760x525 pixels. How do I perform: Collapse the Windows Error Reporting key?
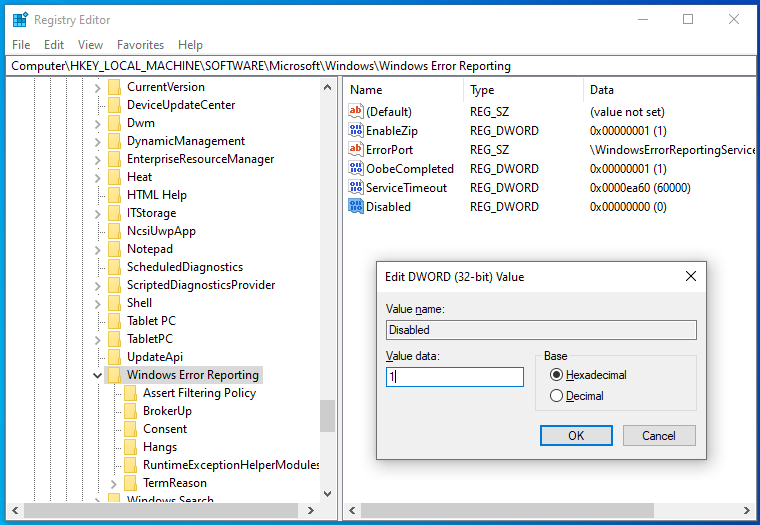97,375
